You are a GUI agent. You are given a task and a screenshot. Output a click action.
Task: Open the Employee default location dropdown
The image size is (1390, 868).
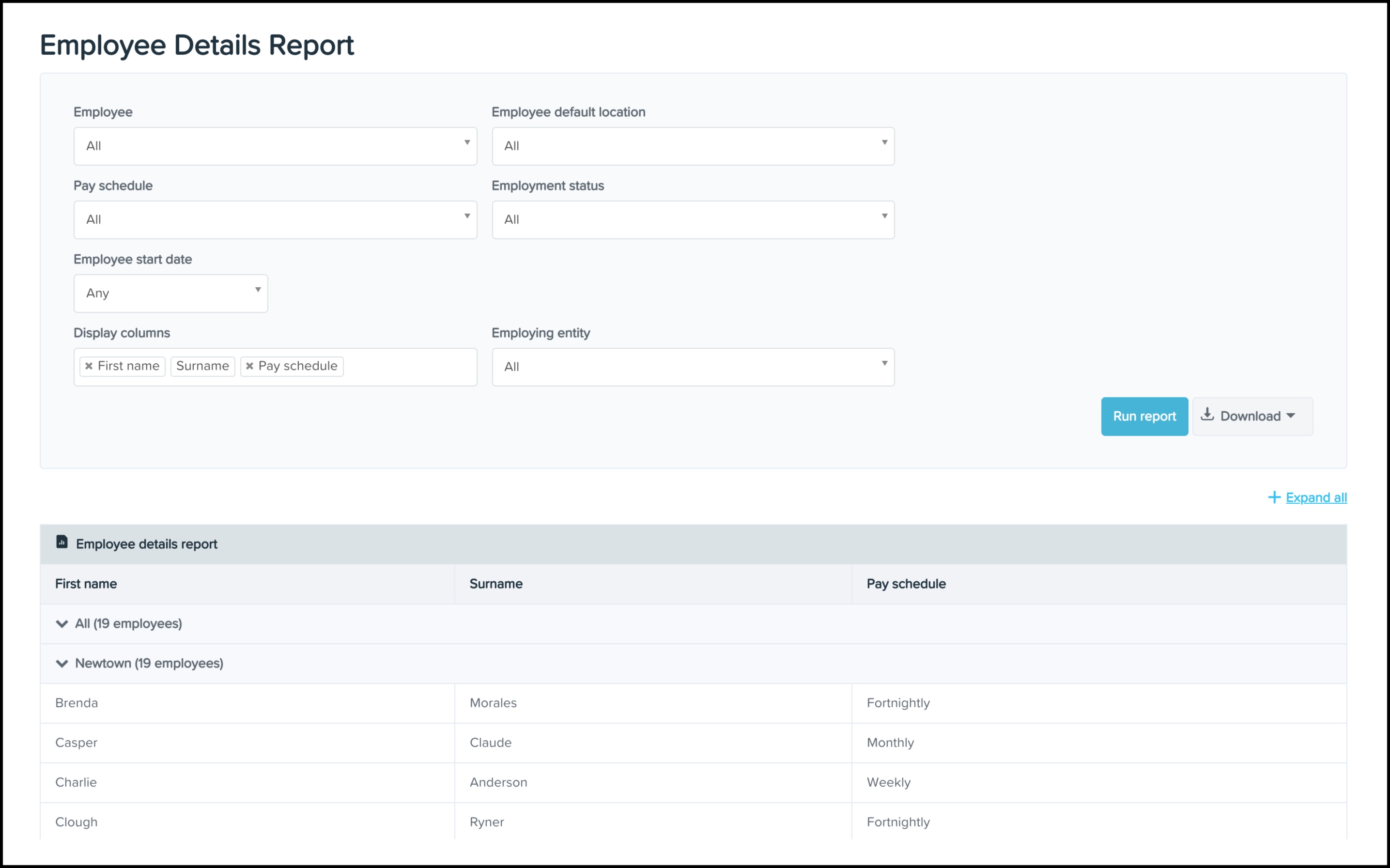[693, 146]
